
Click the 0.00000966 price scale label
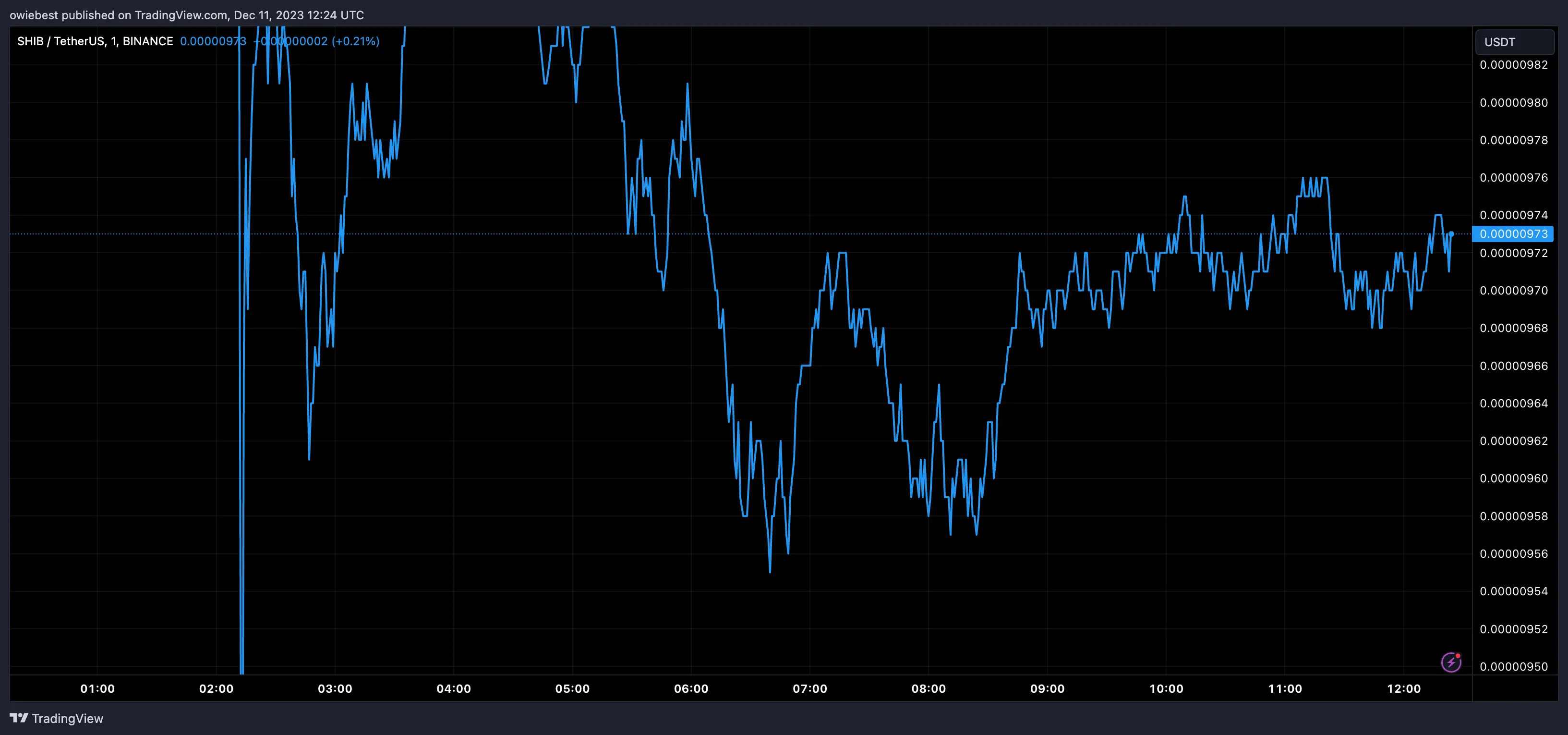coord(1513,366)
